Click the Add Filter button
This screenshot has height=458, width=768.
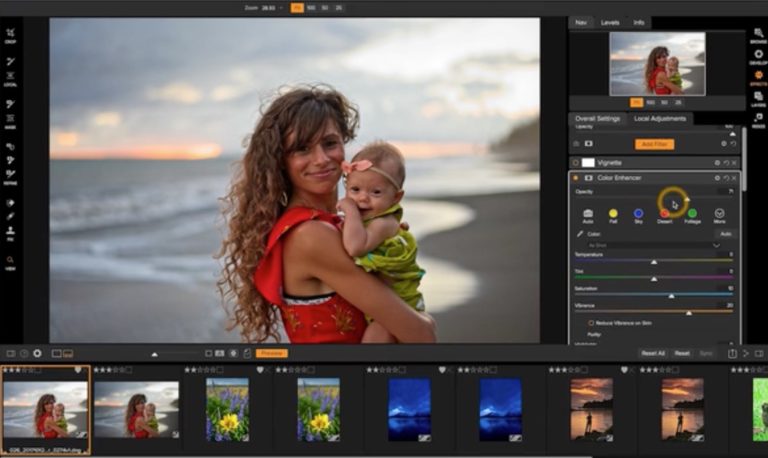coord(654,144)
